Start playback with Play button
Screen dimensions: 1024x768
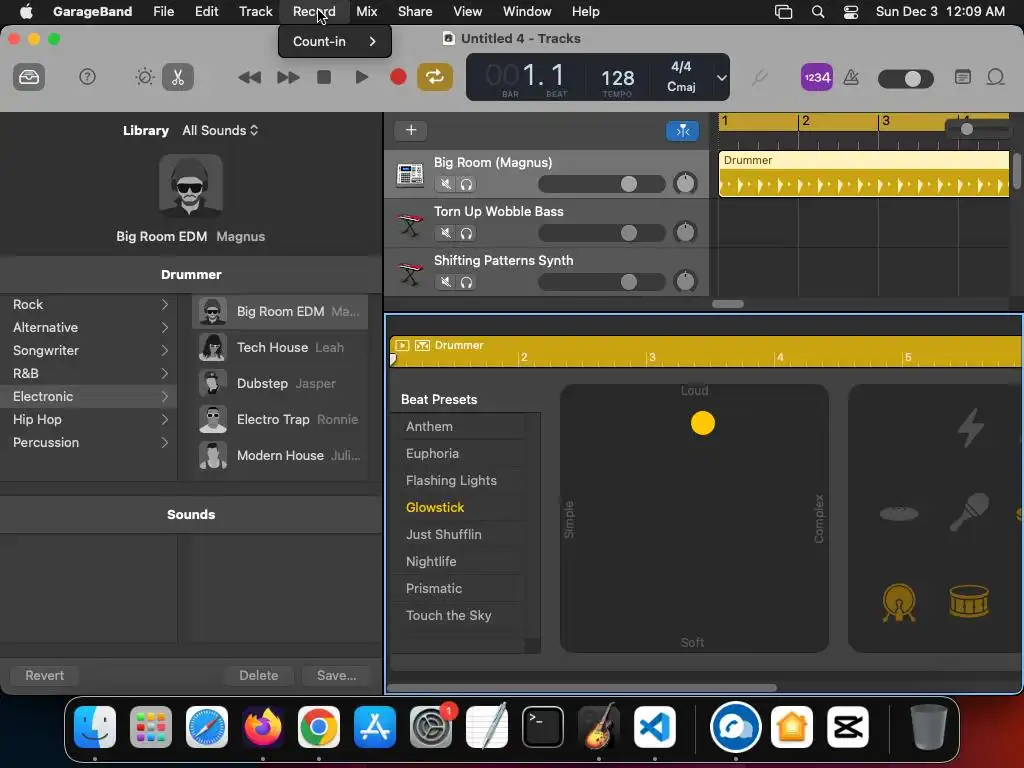pos(361,77)
